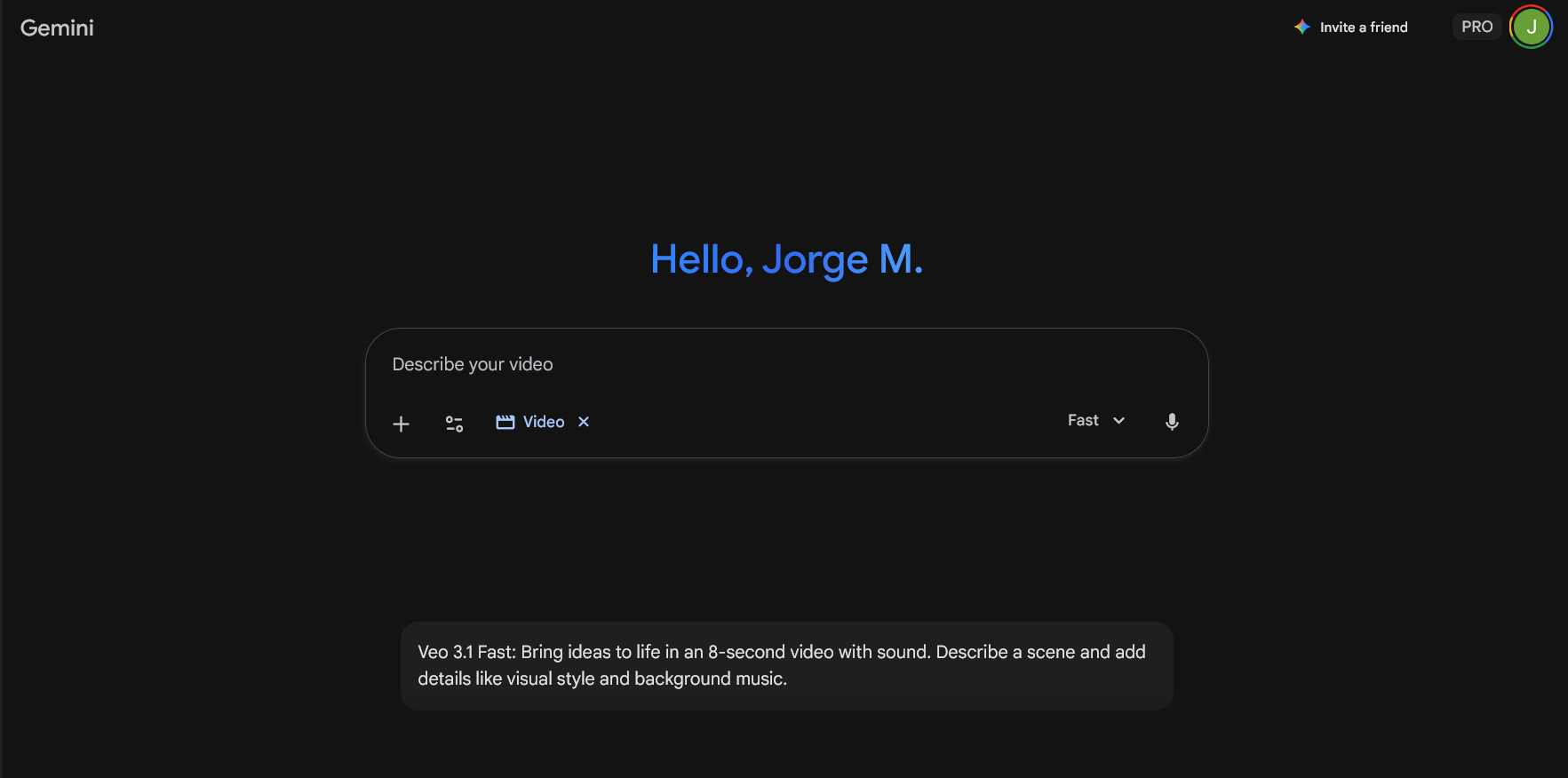Click the word Video in the blue chip
Image resolution: width=1568 pixels, height=778 pixels.
tap(544, 422)
